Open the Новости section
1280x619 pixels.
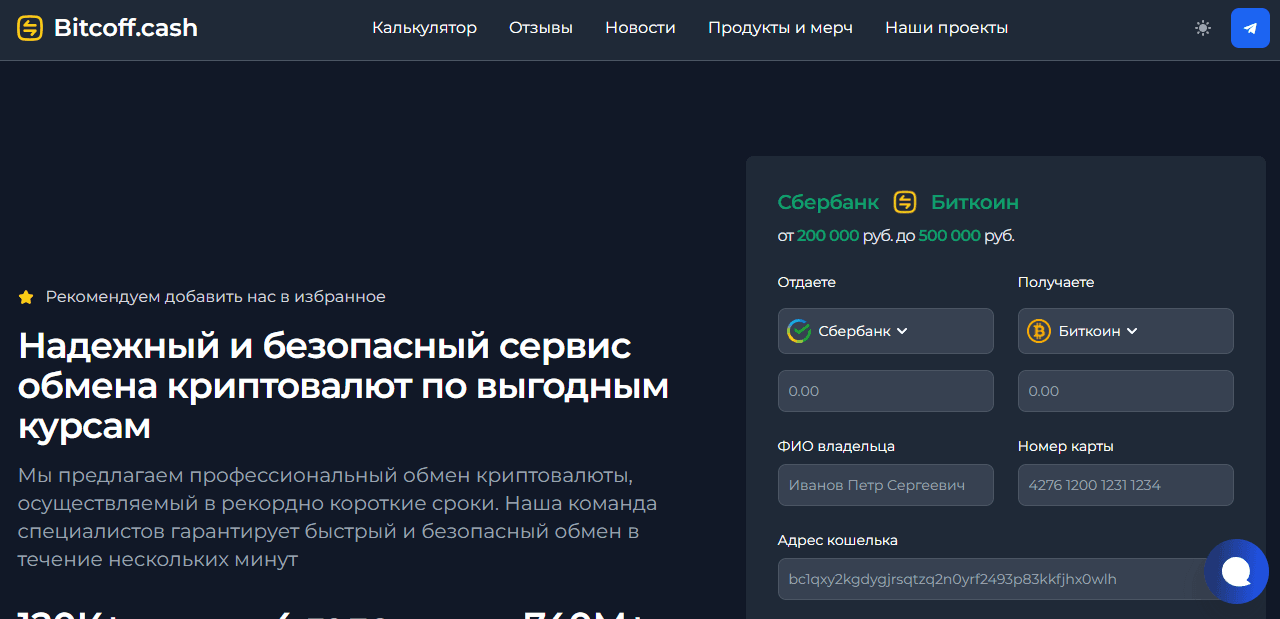pos(640,28)
